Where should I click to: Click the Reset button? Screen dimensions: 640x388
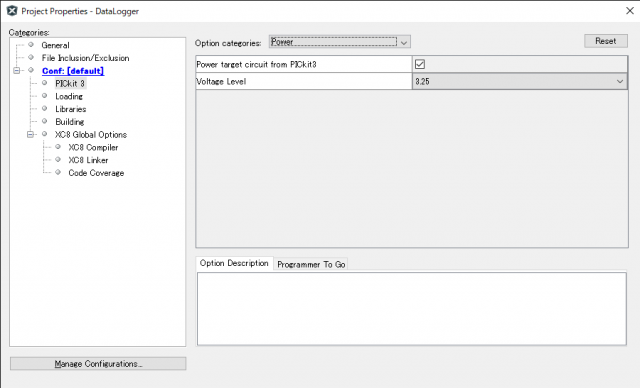coord(606,41)
